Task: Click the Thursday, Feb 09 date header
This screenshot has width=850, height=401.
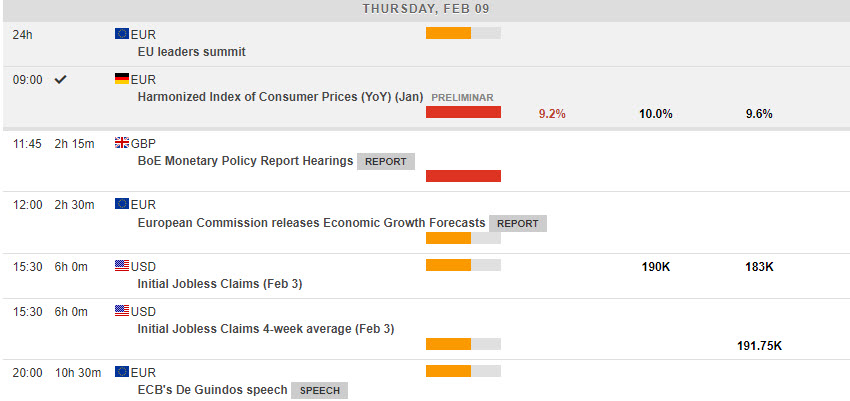Action: pyautogui.click(x=425, y=9)
